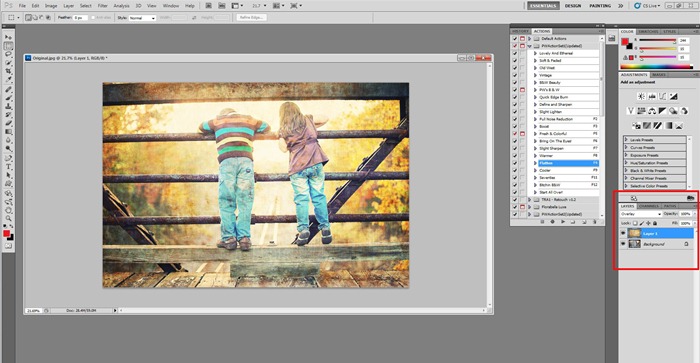Screen dimensions: 700x363
Task: Begin recording in the Actions panel
Action: tap(552, 222)
